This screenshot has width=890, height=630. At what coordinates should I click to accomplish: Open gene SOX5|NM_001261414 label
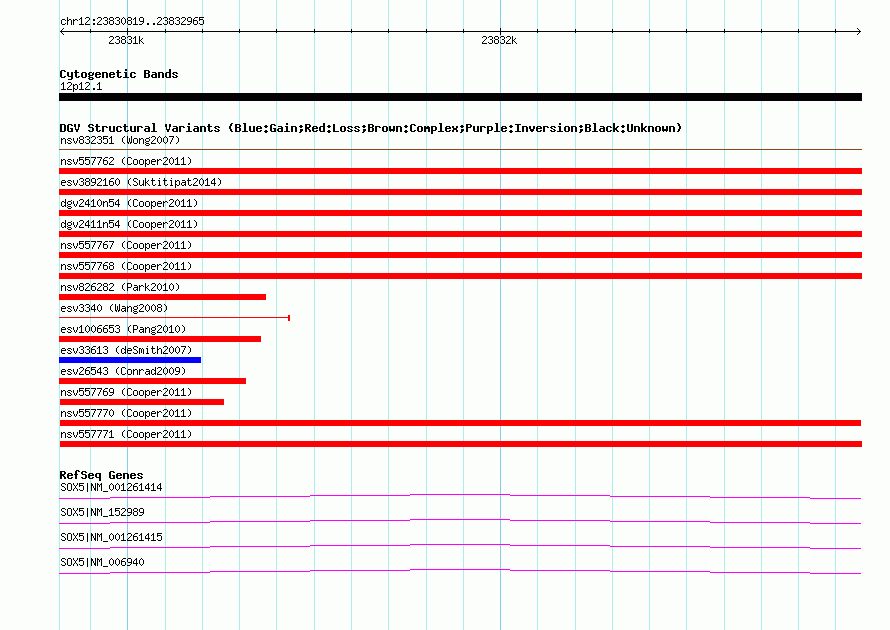[111, 488]
